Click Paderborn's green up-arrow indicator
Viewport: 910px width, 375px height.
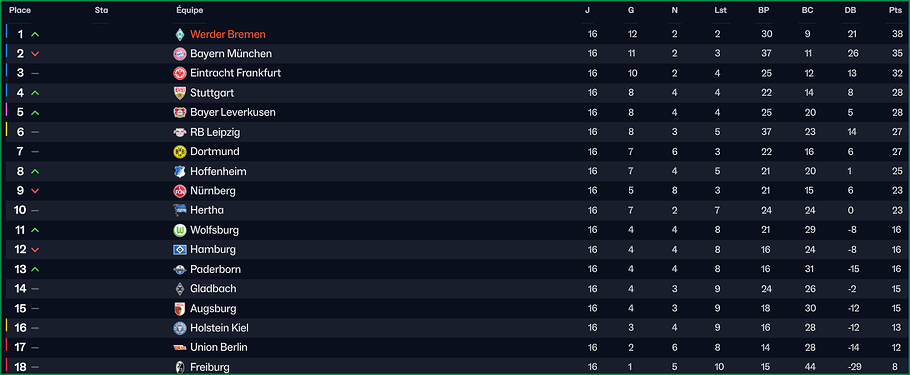(x=35, y=269)
